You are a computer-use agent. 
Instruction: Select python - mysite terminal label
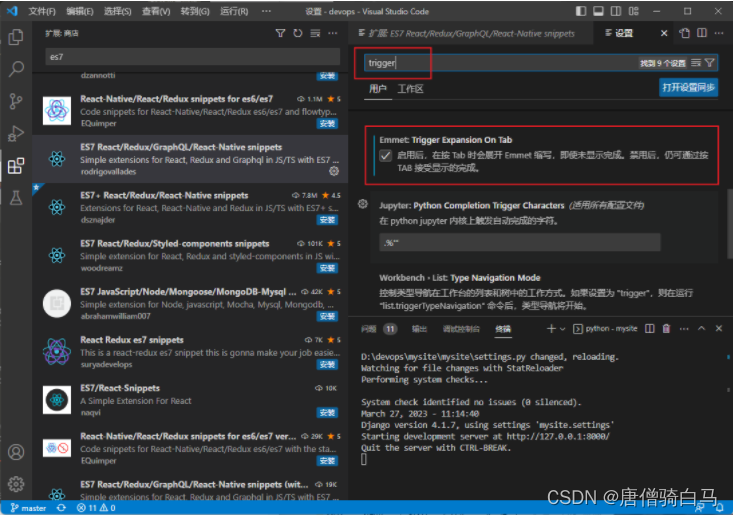coord(605,329)
